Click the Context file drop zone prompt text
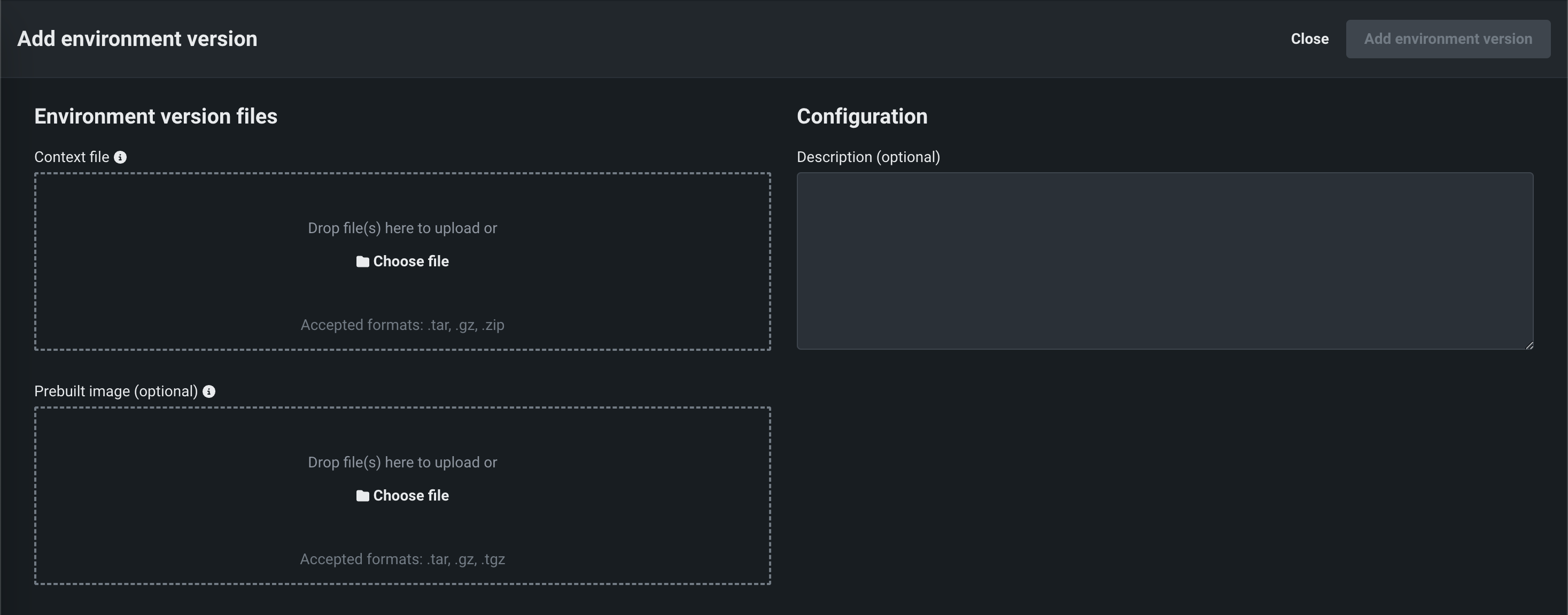The image size is (1568, 615). [402, 228]
